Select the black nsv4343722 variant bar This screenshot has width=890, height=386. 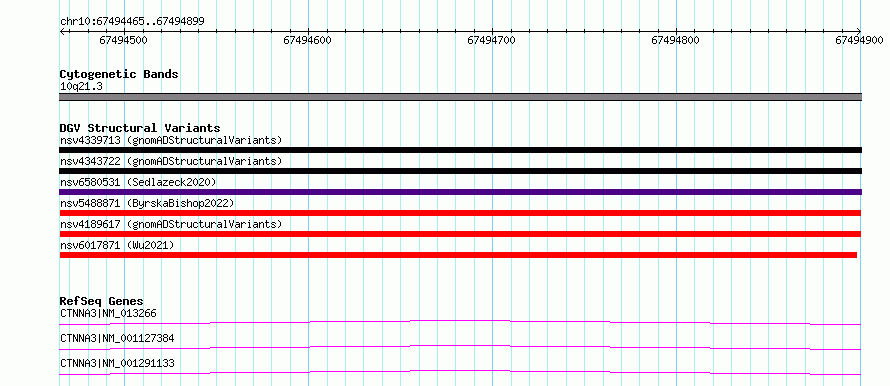(460, 171)
